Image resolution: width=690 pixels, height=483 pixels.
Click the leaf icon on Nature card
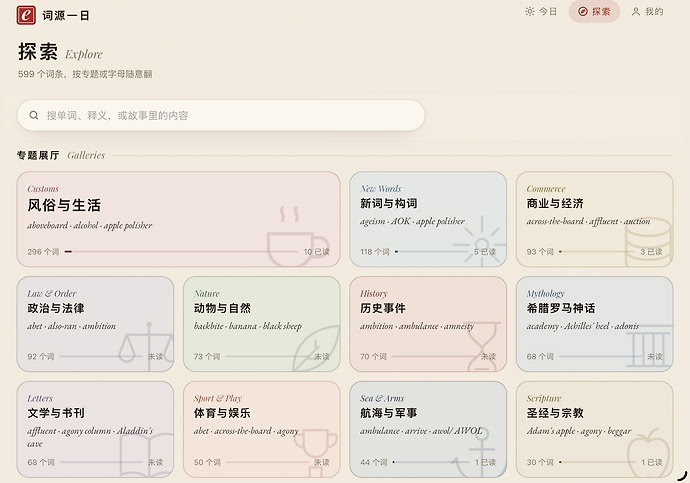(316, 348)
